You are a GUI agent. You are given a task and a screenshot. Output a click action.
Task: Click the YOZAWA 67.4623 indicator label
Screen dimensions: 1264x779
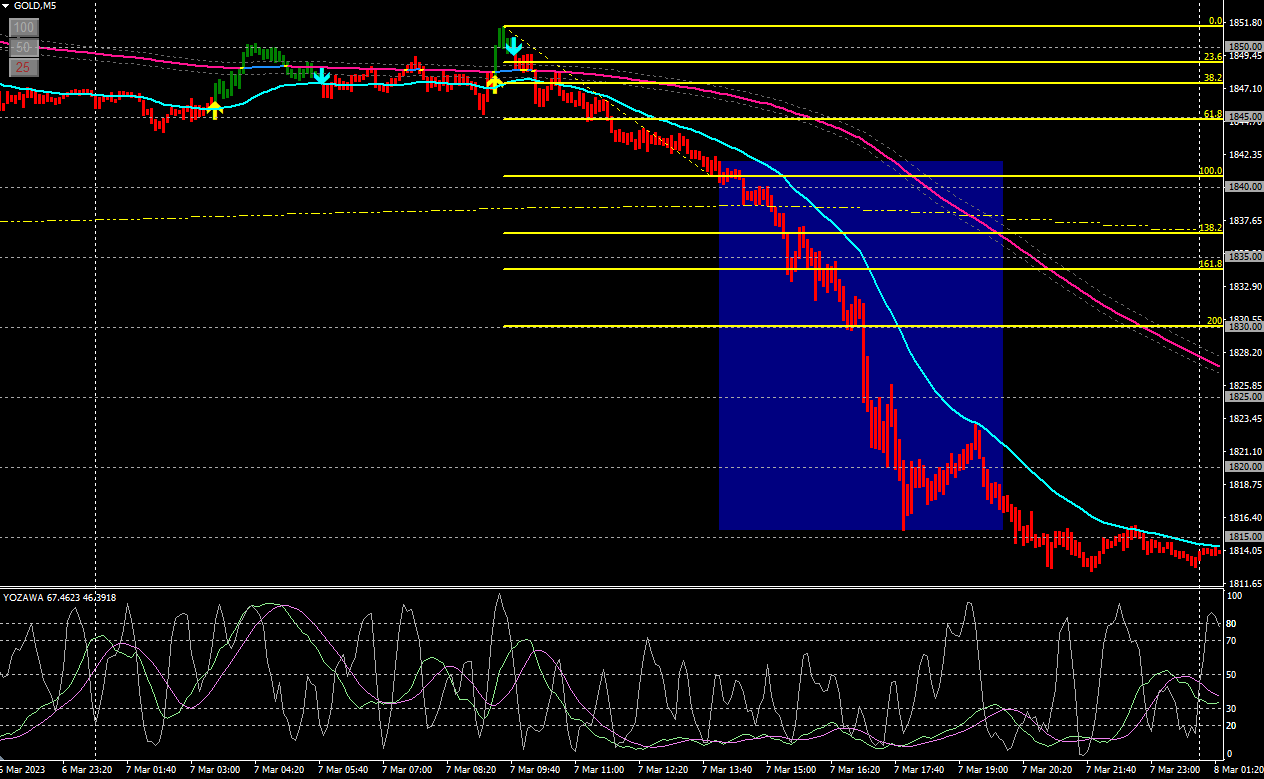click(60, 598)
